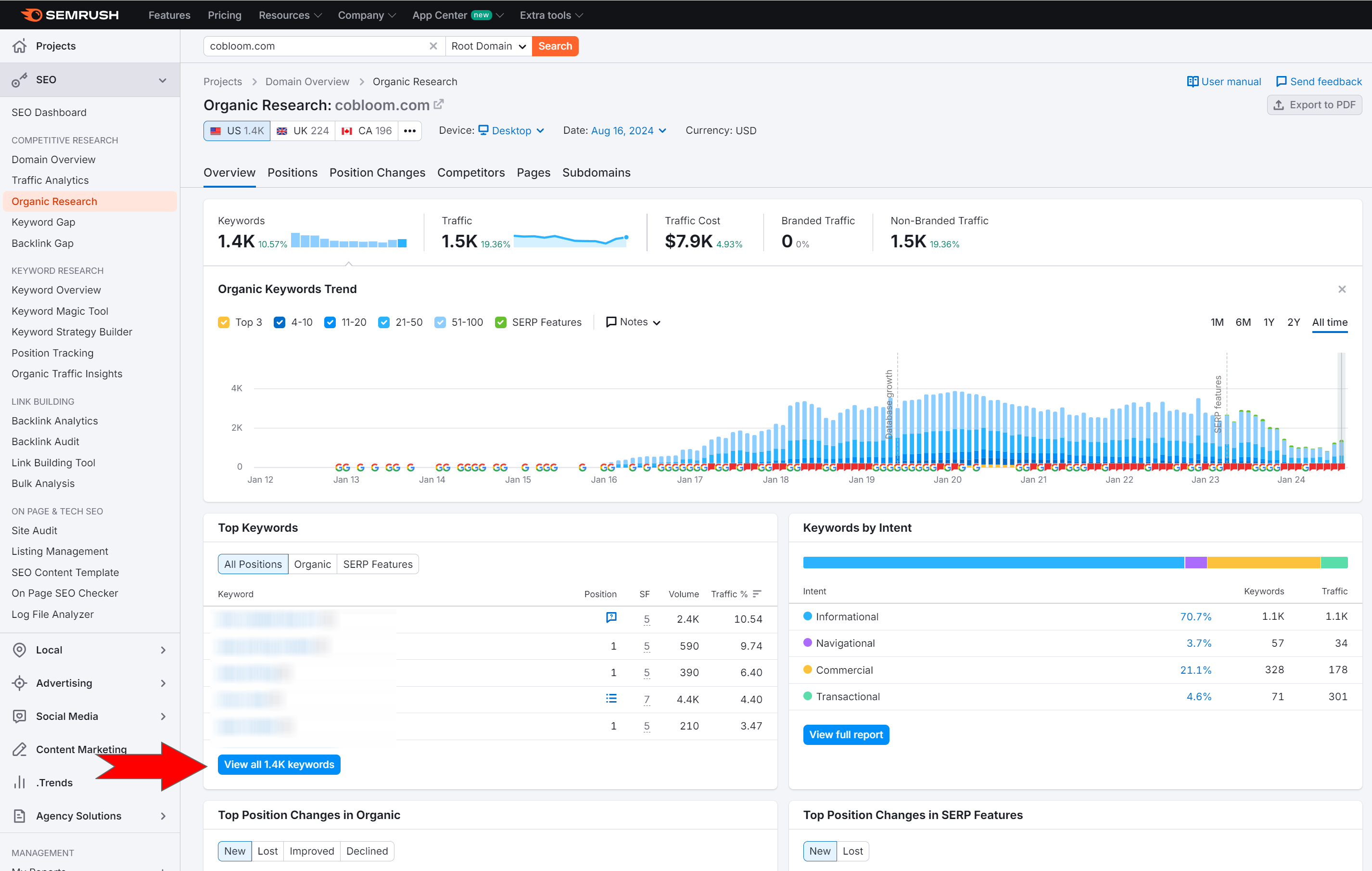Open Backlink Analytics in sidebar

coord(55,421)
